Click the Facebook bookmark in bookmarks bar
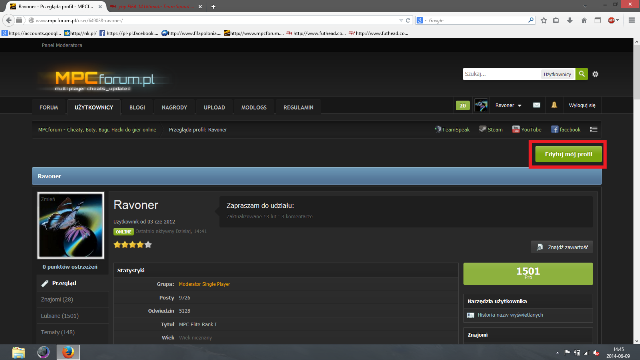This screenshot has width=640, height=360. coord(128,33)
